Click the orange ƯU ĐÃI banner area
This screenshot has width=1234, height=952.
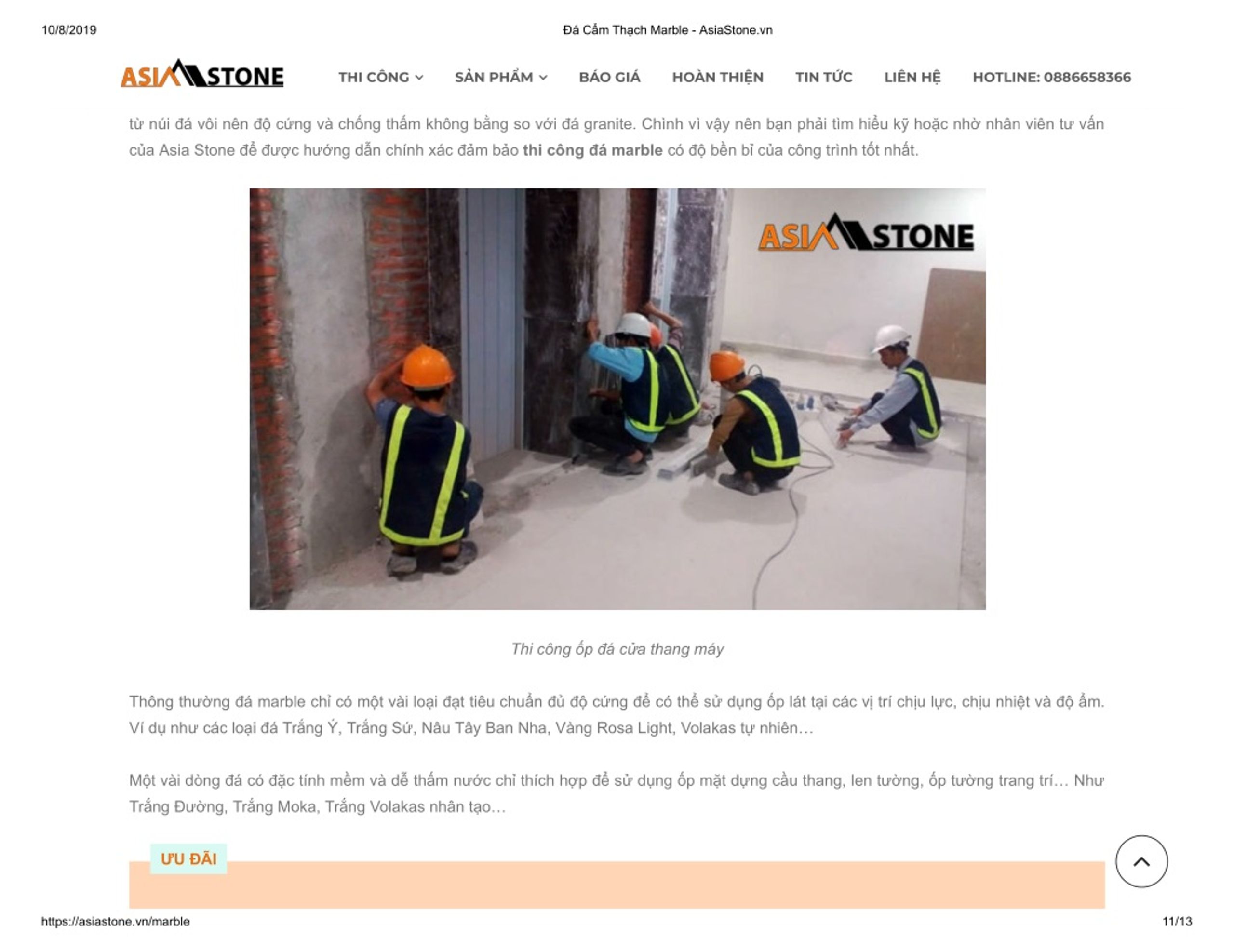click(x=617, y=884)
